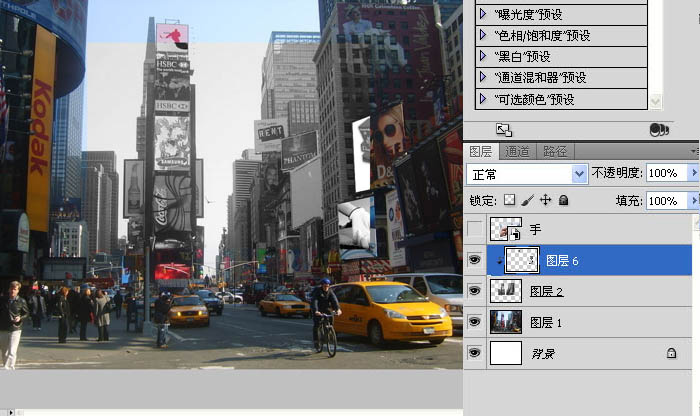Open the blend mode dropdown showing 正常
The width and height of the screenshot is (700, 416).
click(527, 174)
